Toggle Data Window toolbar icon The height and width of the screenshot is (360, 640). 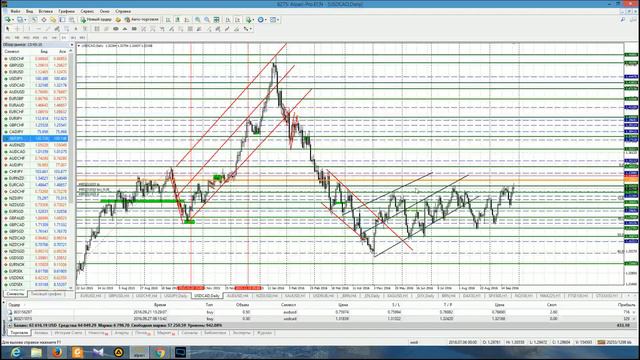[44, 20]
